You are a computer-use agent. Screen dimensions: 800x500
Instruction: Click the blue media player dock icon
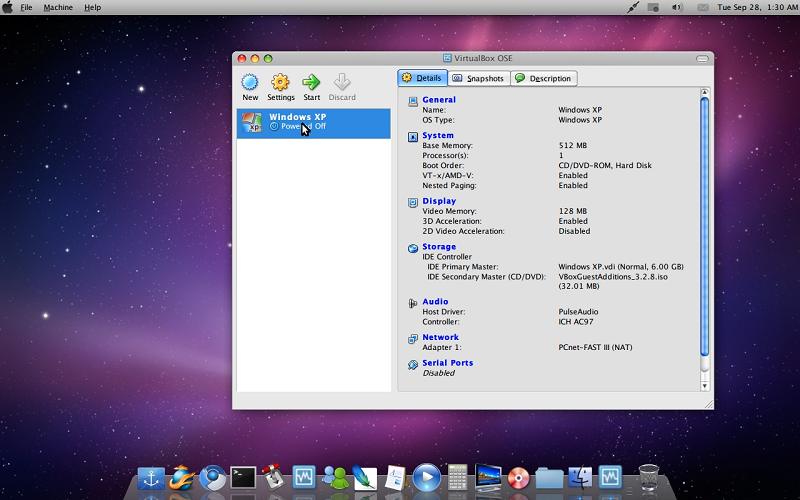[426, 477]
